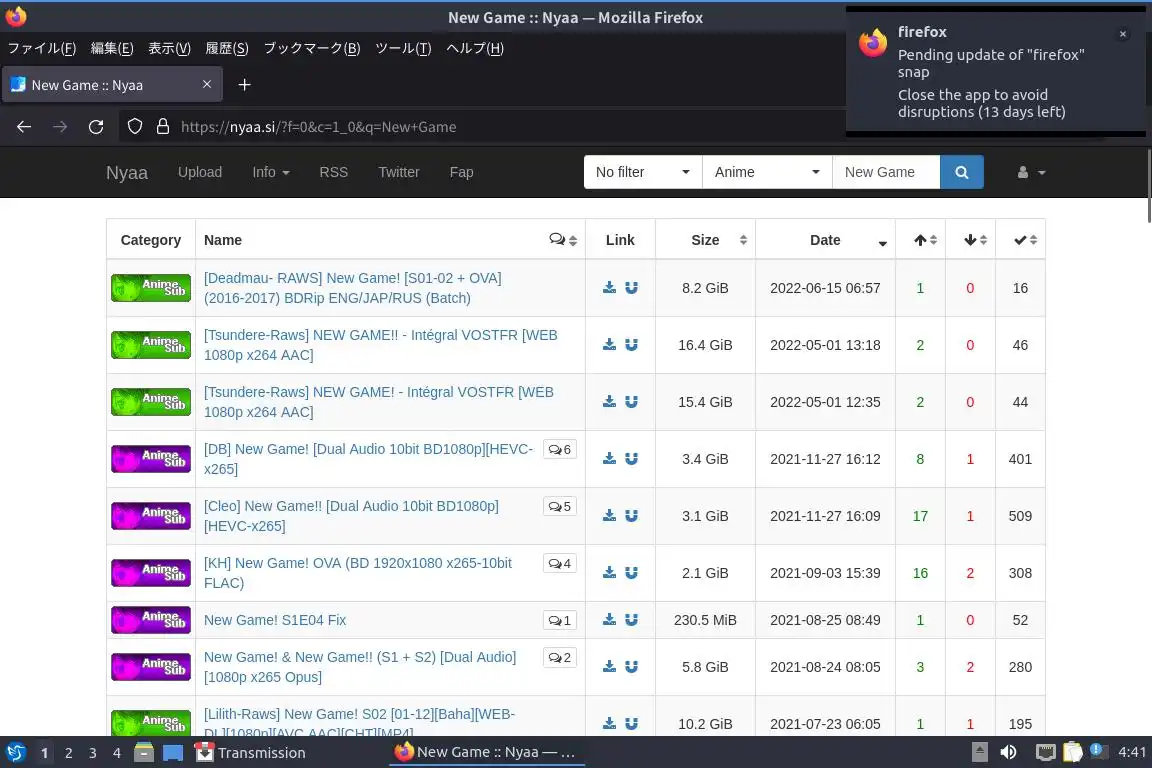
Task: Download torrent for [KH] New Game! OVA
Action: tap(609, 573)
